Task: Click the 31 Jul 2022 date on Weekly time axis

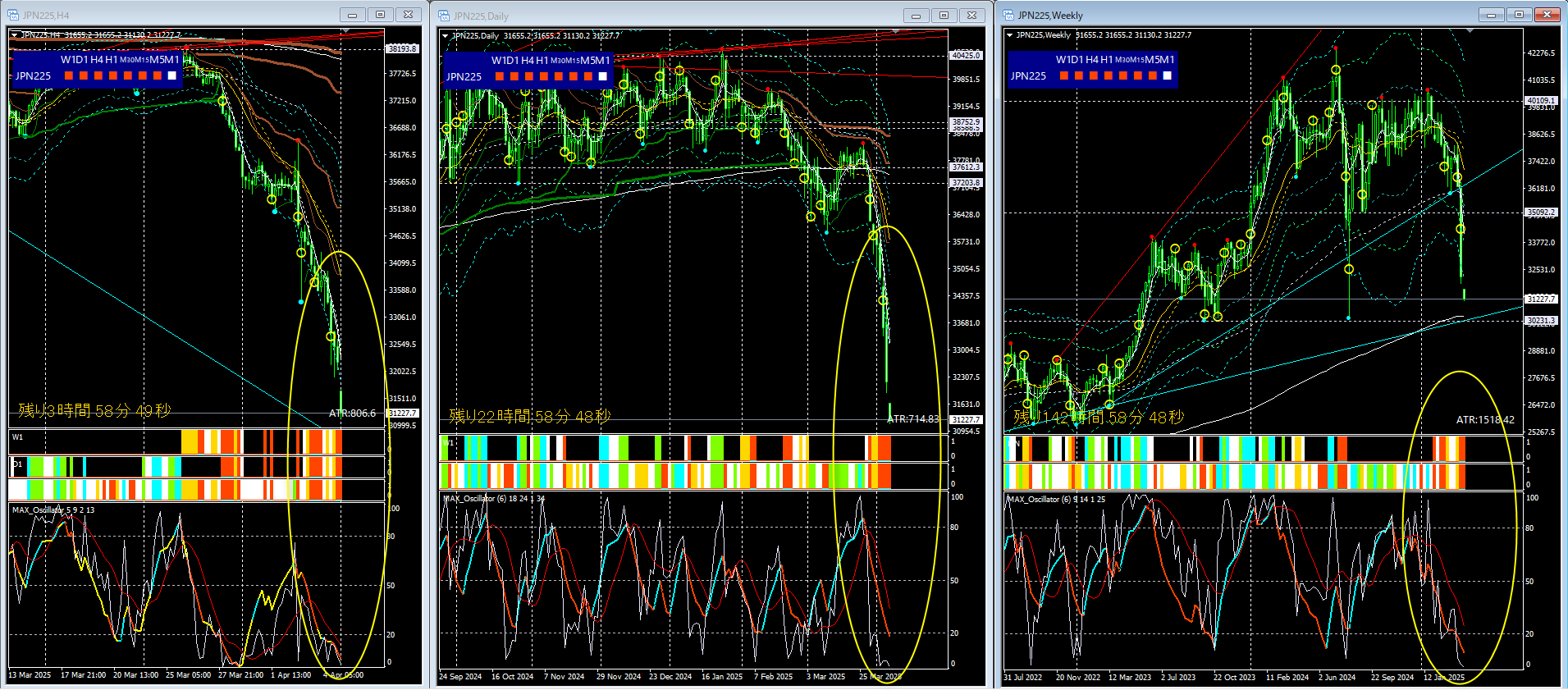Action: coord(1023,678)
